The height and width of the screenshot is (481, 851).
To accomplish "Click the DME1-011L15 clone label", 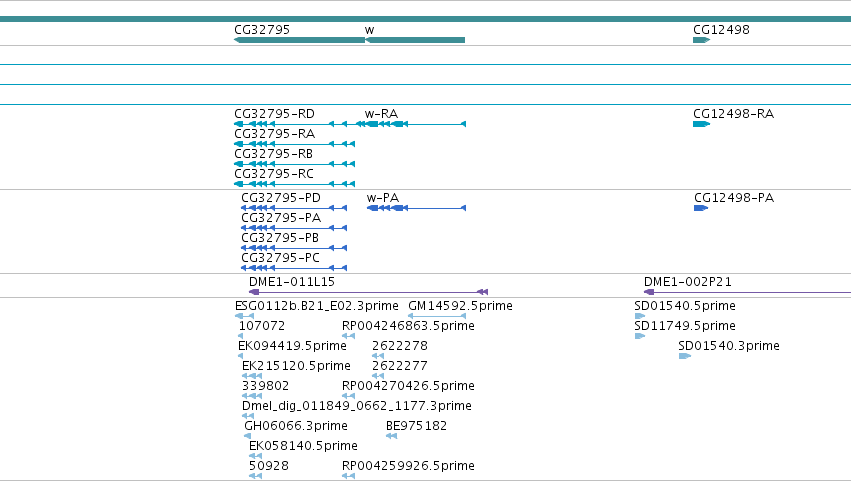I will point(292,282).
